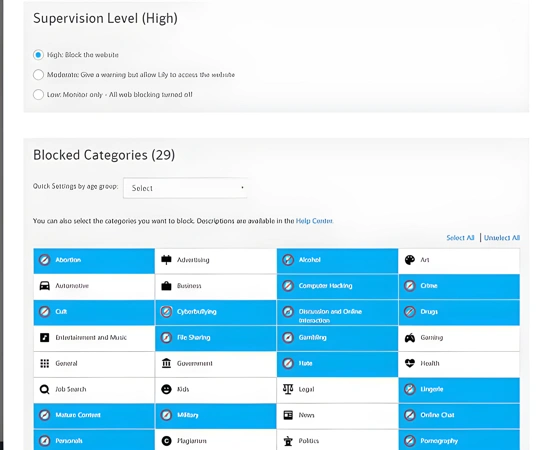
Task: Click the Art palette icon
Action: coord(410,260)
